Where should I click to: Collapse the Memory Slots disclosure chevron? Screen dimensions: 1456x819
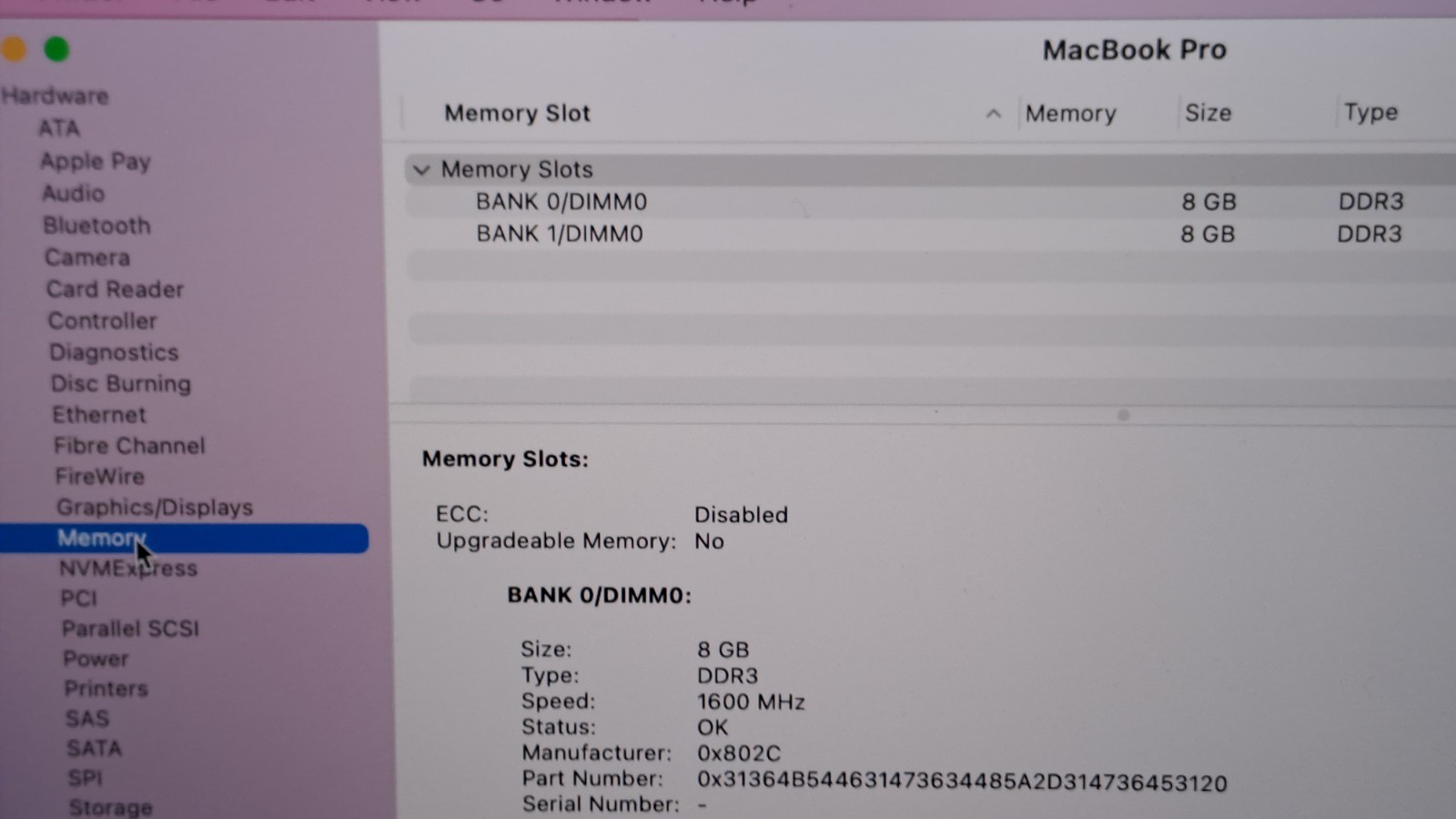[x=420, y=170]
